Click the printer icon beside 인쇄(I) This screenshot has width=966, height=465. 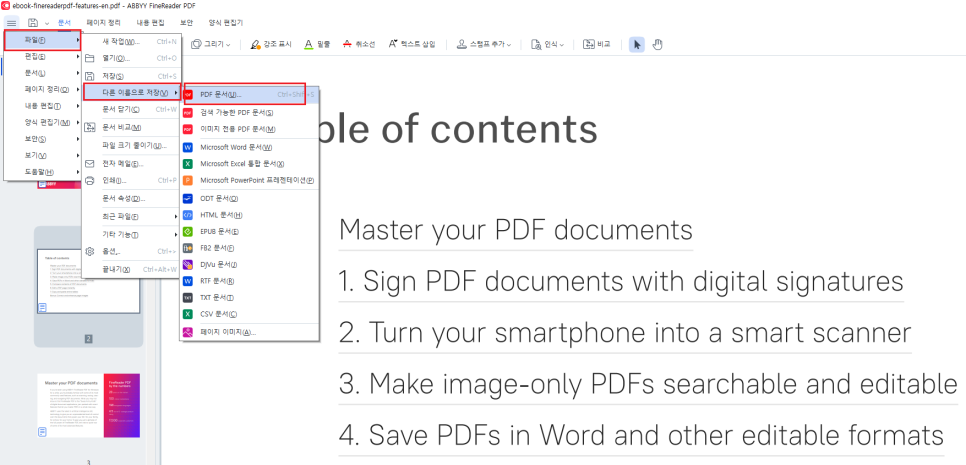click(90, 181)
